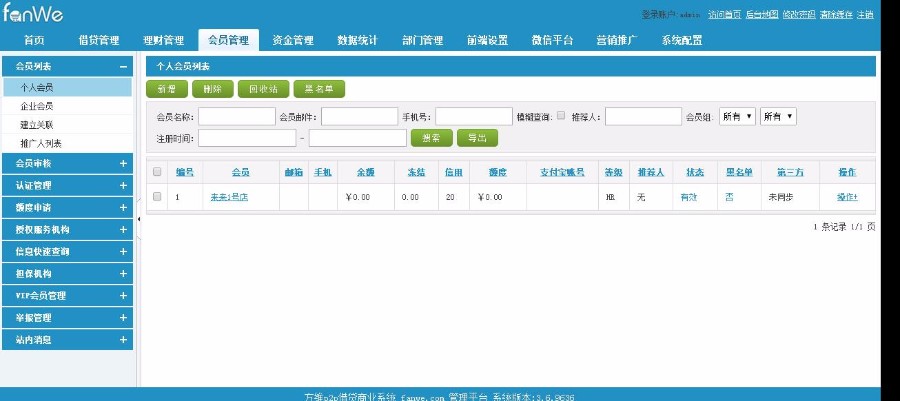This screenshot has height=401, width=900.
Task: Click the 导出 button
Action: 478,138
